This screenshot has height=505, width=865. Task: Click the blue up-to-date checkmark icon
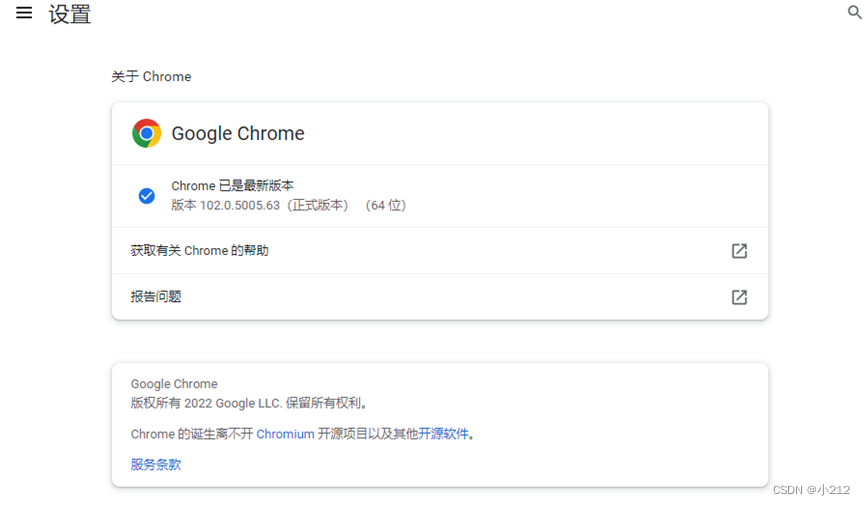tap(147, 195)
